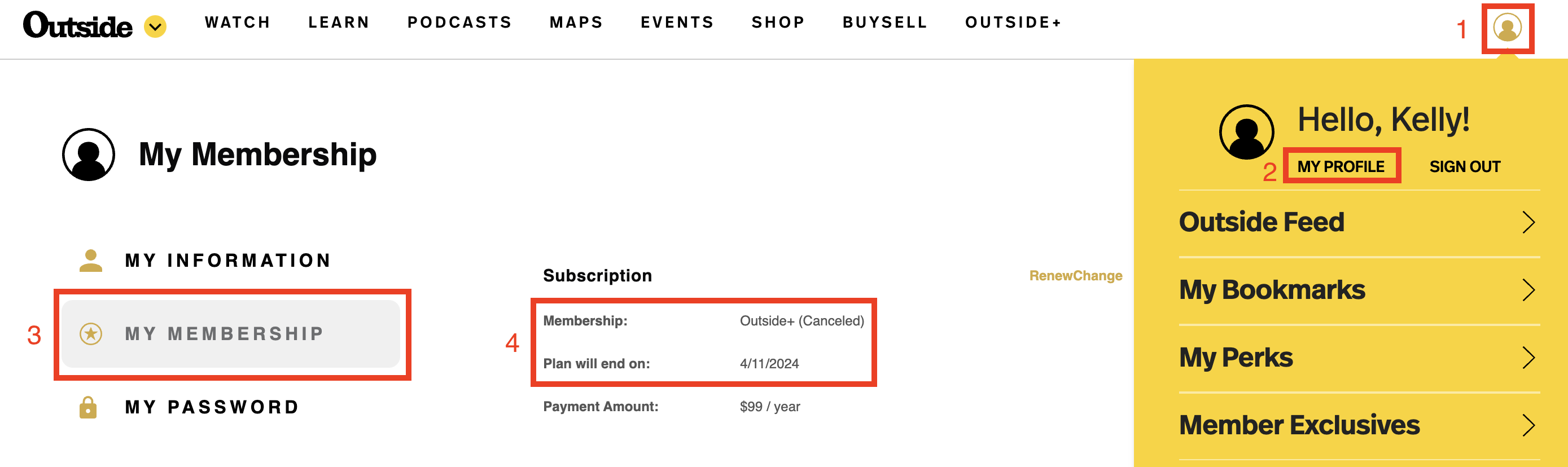Click SIGN OUT in the account panel
The image size is (1568, 467).
coord(1465,166)
